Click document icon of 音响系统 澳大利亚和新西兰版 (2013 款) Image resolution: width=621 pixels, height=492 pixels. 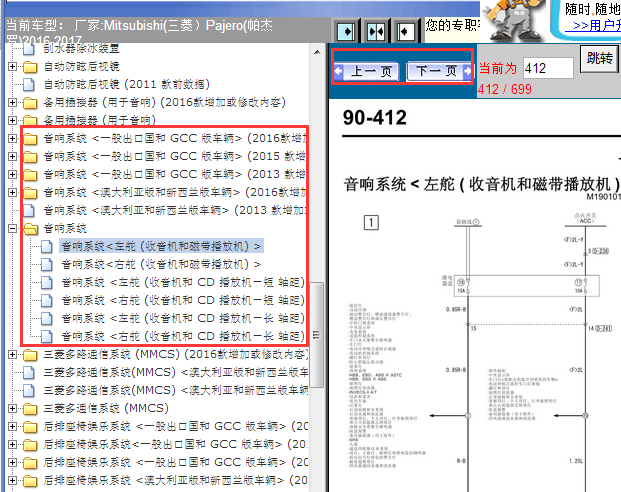[29, 210]
